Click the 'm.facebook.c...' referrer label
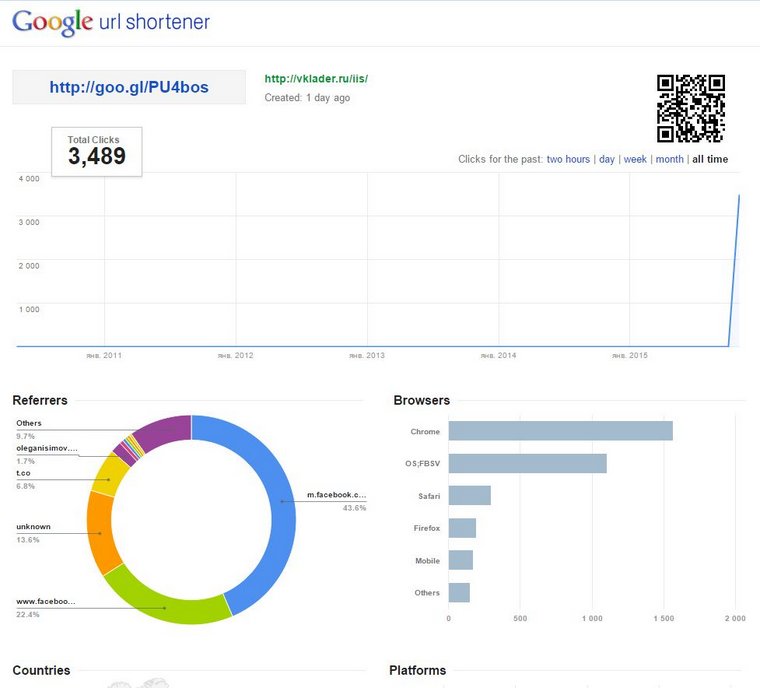Viewport: 760px width, 688px height. click(336, 495)
